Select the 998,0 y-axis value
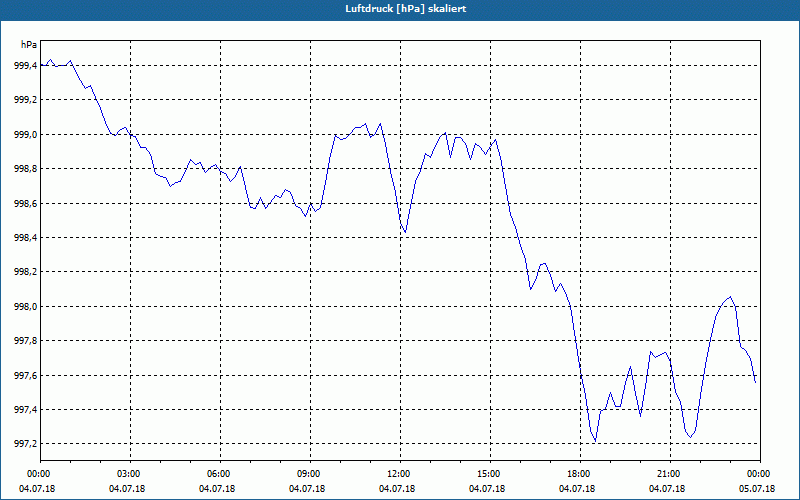Viewport: 800px width, 500px height. pos(25,307)
